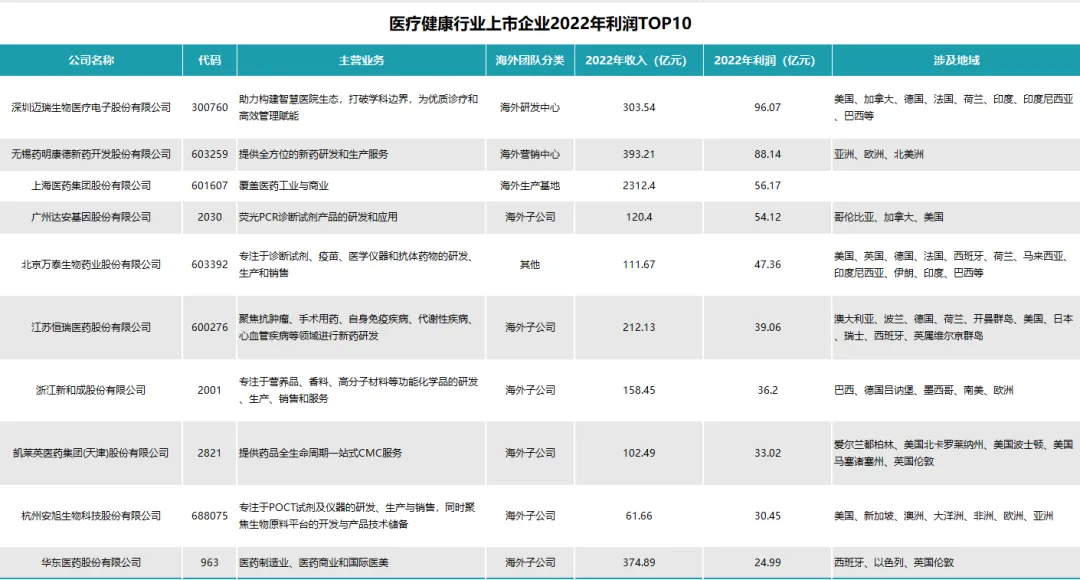Click the 涉及地域 column header
1080x580 pixels.
(x=956, y=60)
